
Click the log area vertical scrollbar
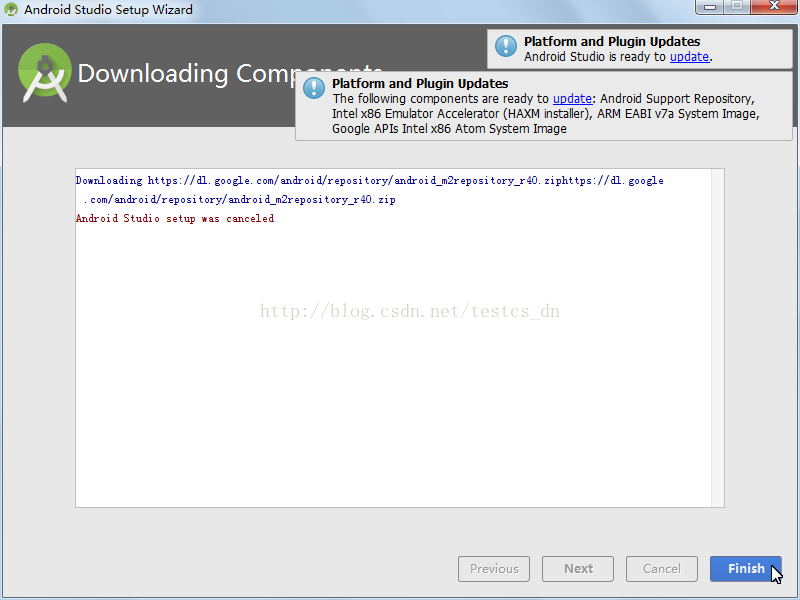click(717, 338)
